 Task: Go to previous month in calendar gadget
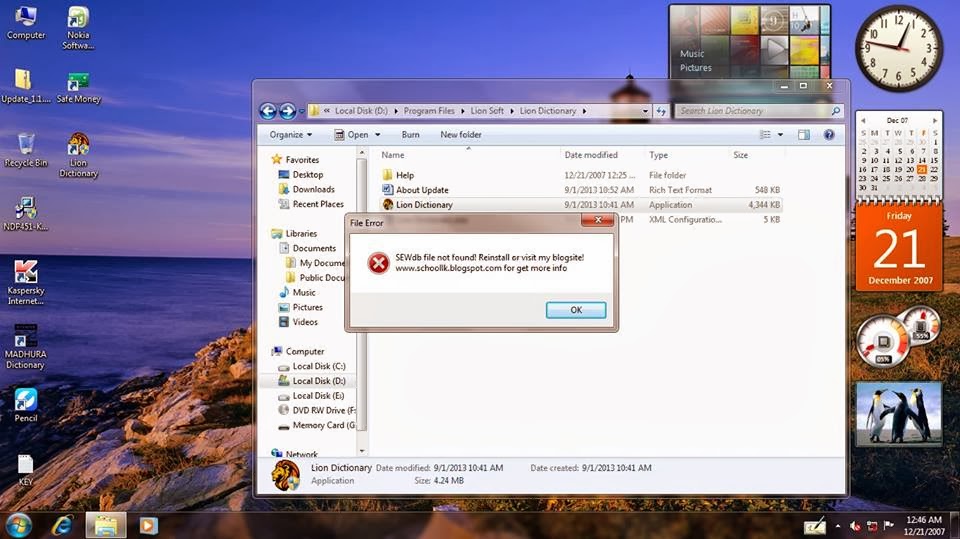point(863,121)
